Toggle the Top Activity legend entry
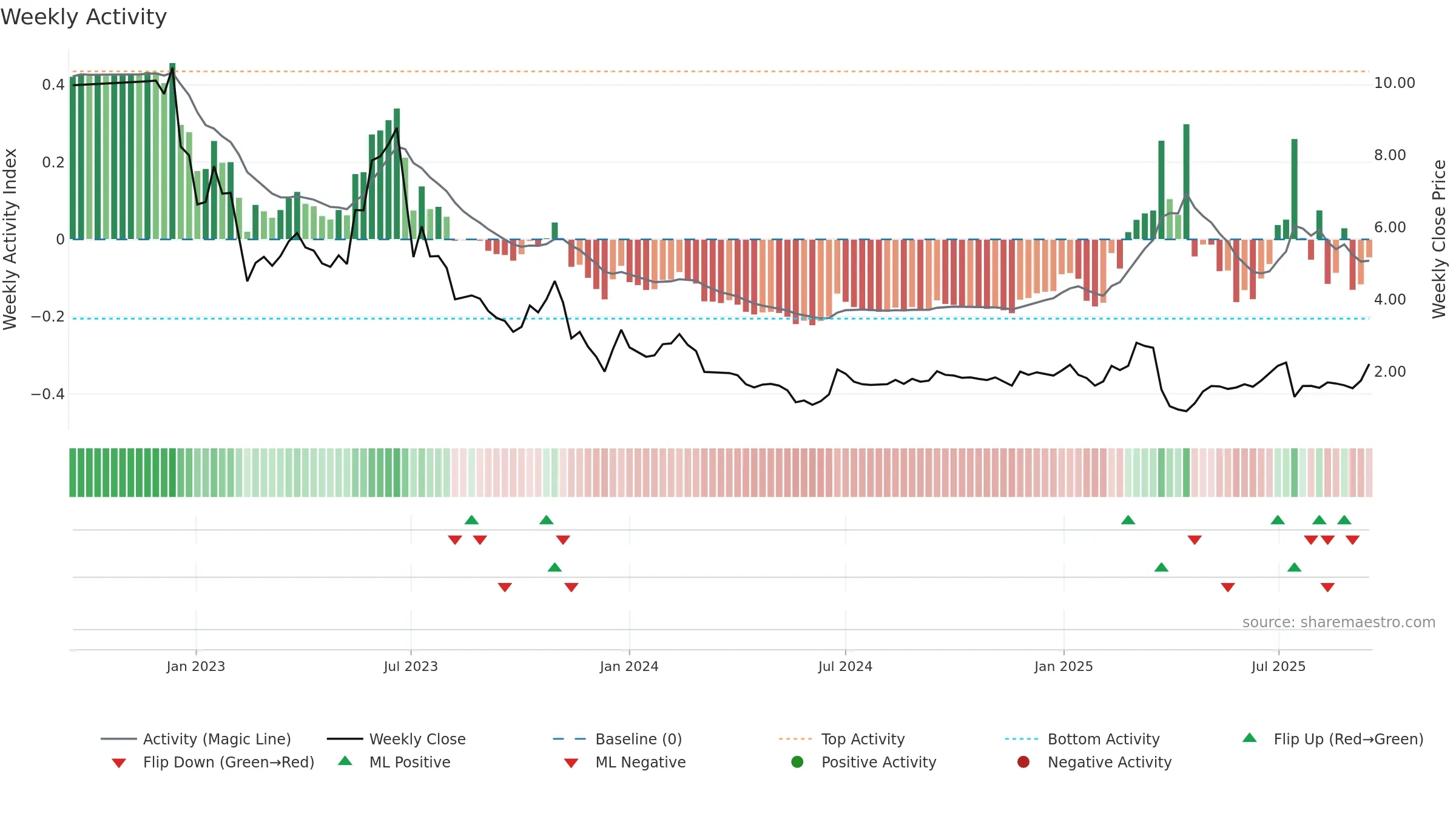Image resolution: width=1456 pixels, height=819 pixels. (x=842, y=739)
